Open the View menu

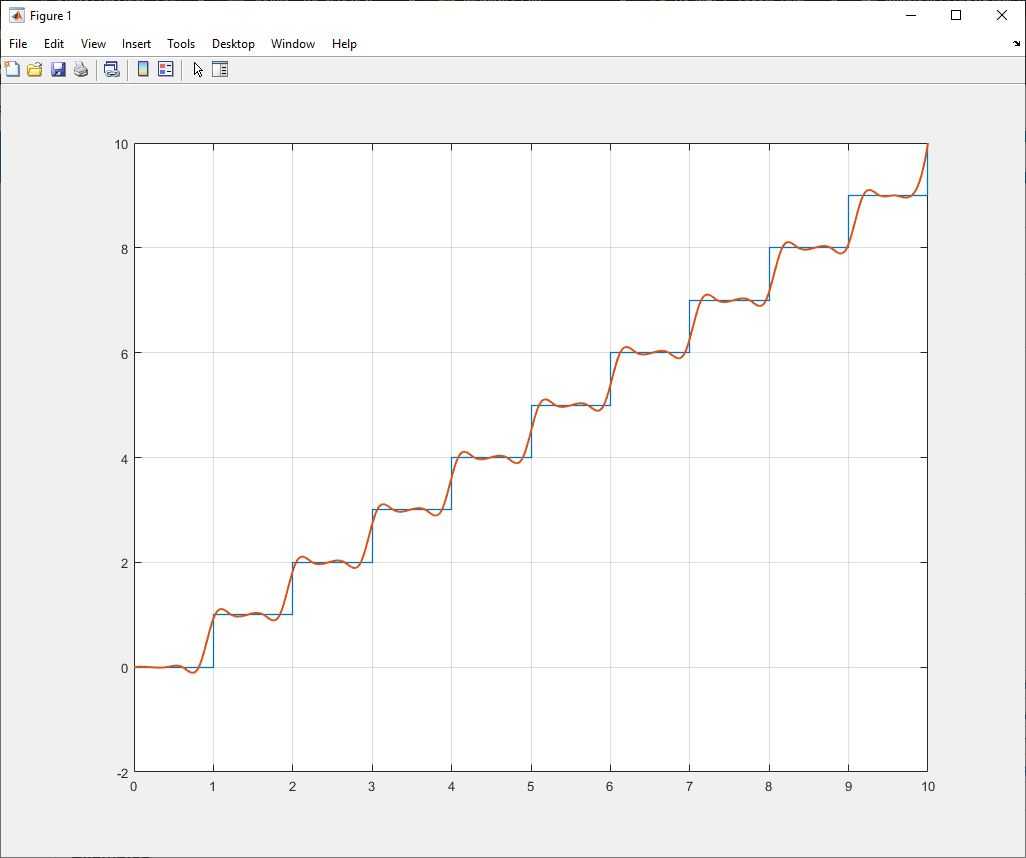93,44
